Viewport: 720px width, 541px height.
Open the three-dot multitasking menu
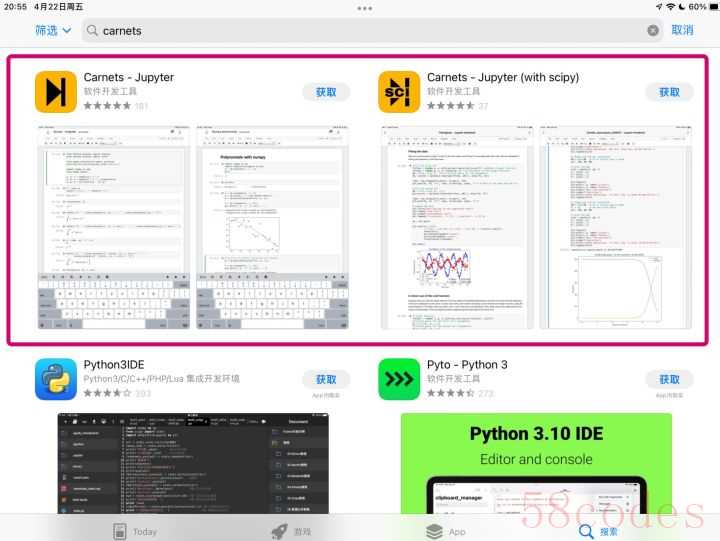click(365, 8)
